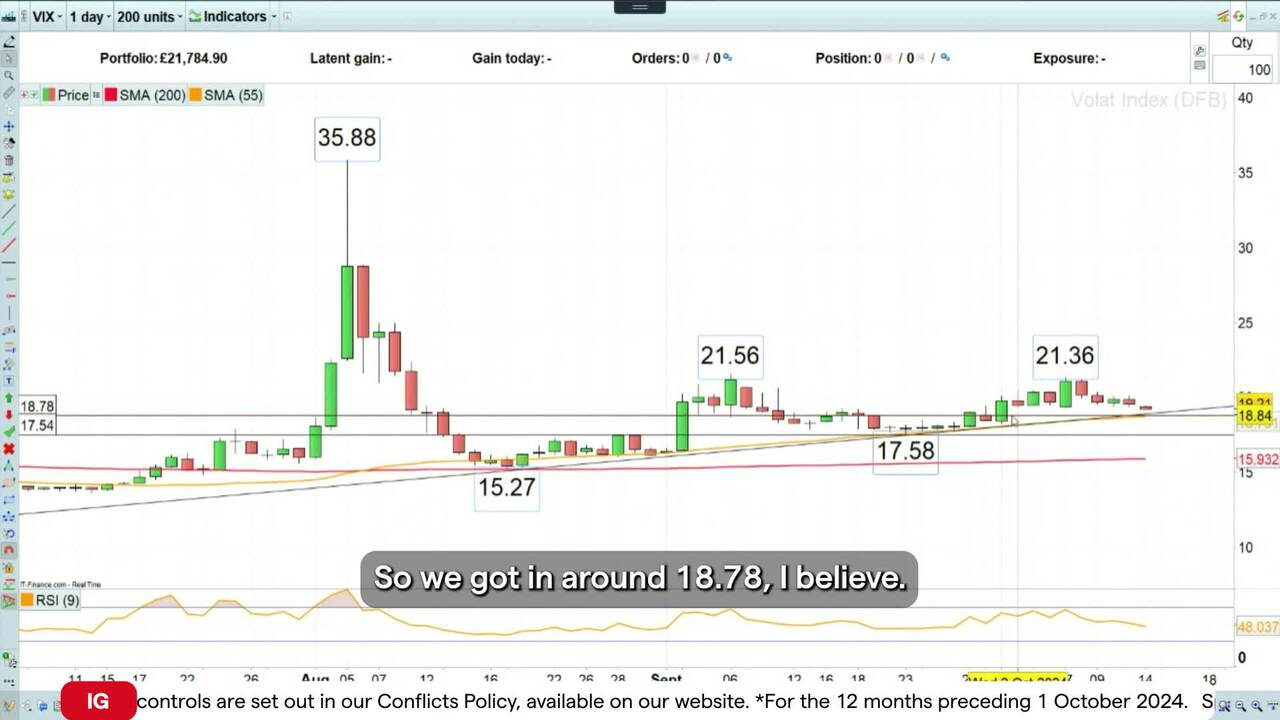Select the green trend line tool

[9, 228]
